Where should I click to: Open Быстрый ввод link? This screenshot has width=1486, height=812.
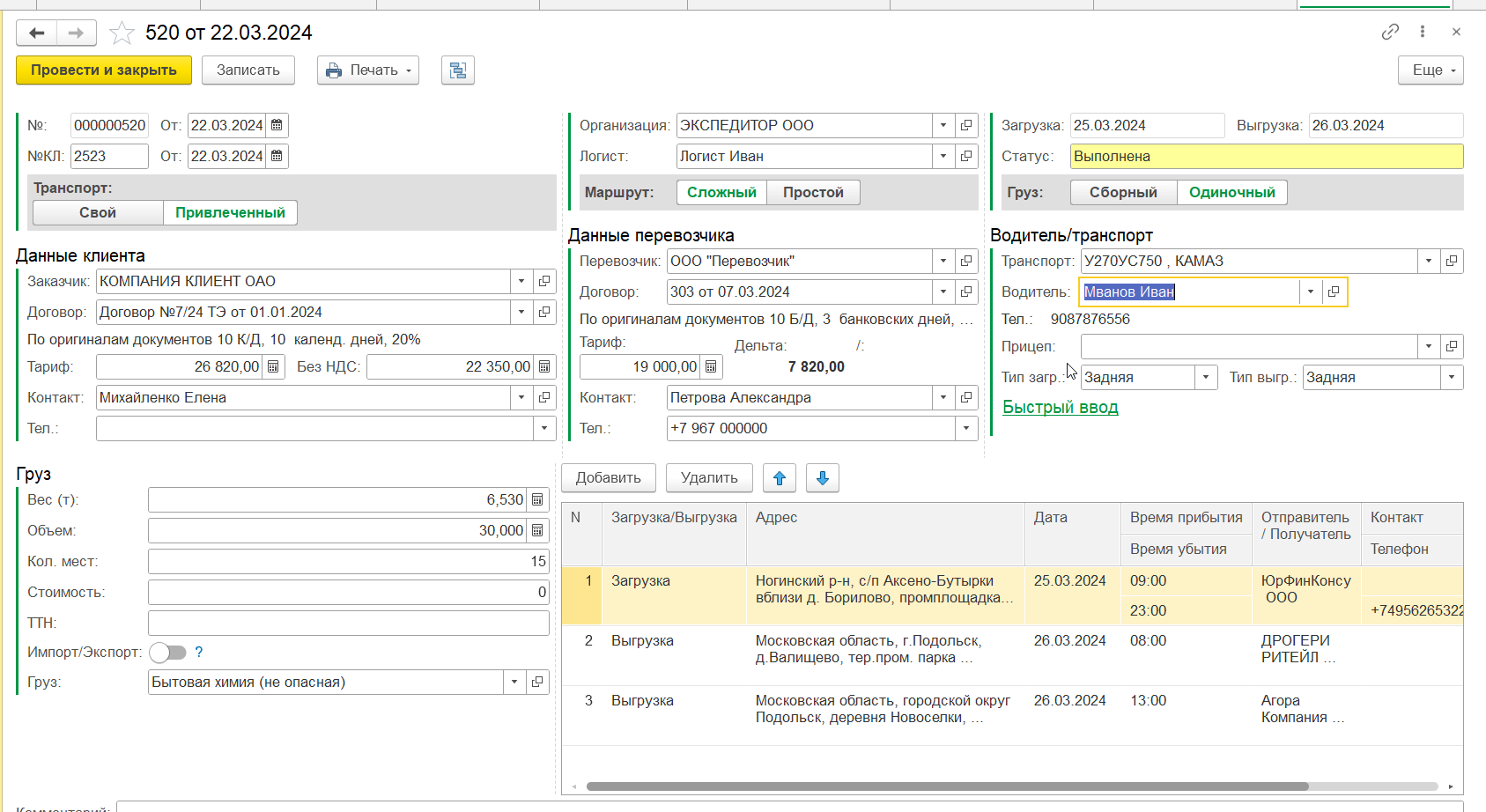[x=1061, y=407]
